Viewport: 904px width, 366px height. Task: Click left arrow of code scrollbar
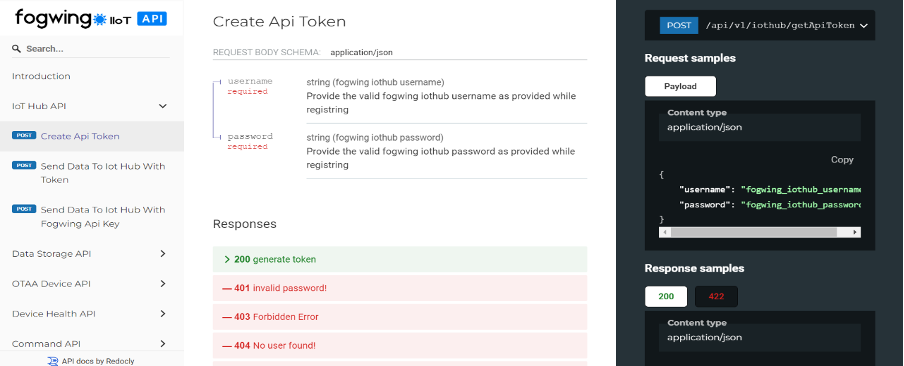coord(664,232)
